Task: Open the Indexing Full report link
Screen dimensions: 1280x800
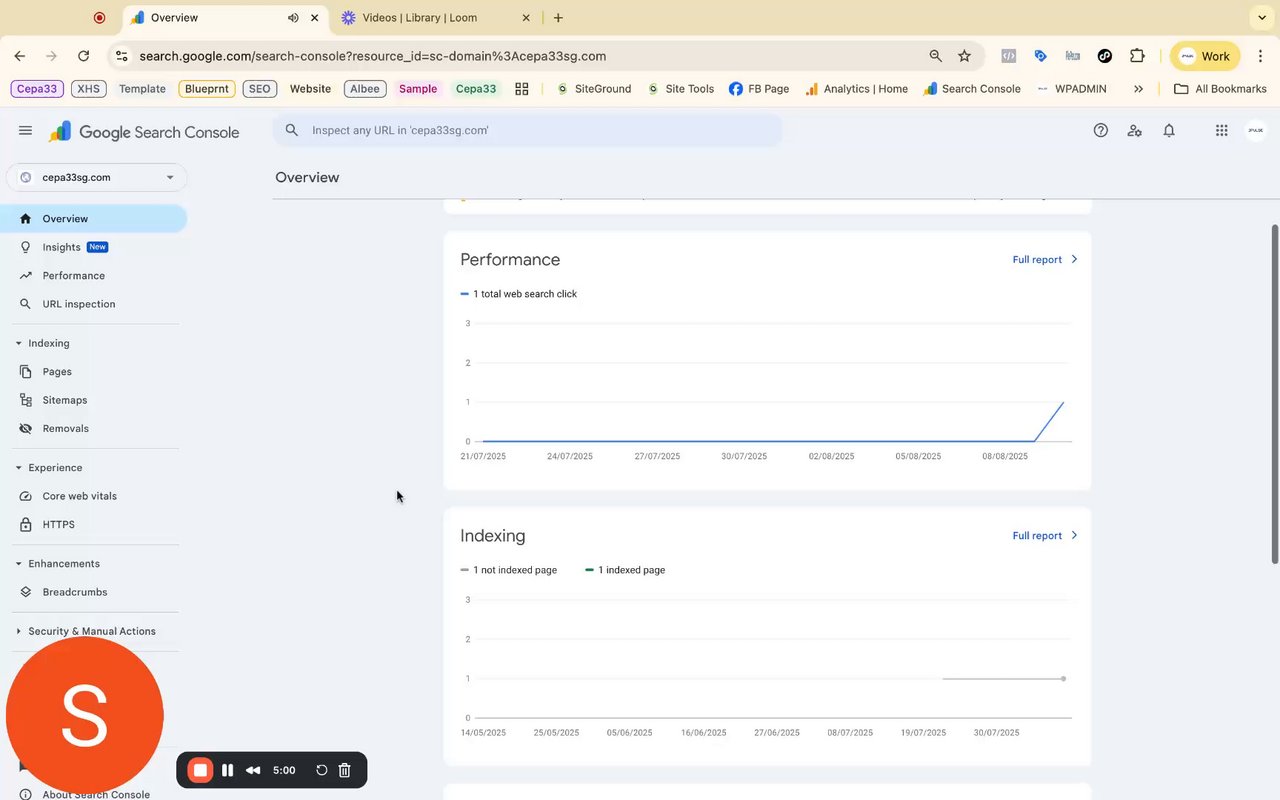Action: point(1044,535)
